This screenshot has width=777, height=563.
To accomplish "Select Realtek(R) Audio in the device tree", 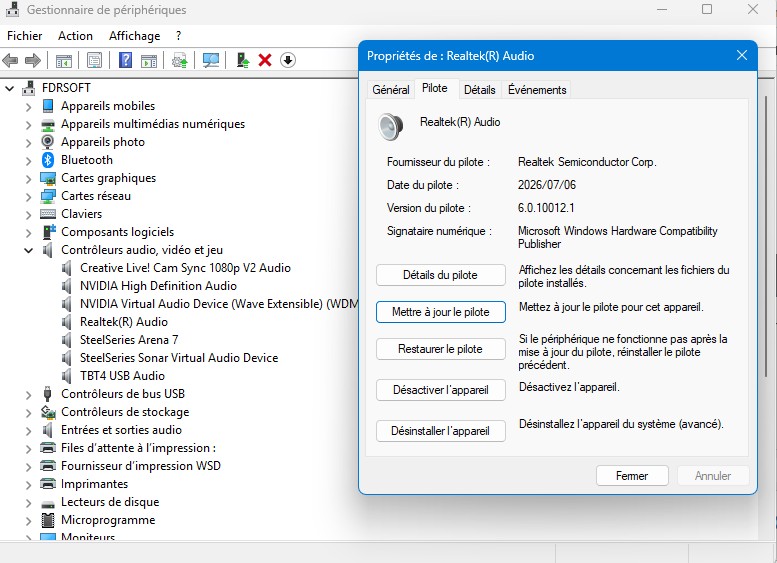I will [124, 322].
